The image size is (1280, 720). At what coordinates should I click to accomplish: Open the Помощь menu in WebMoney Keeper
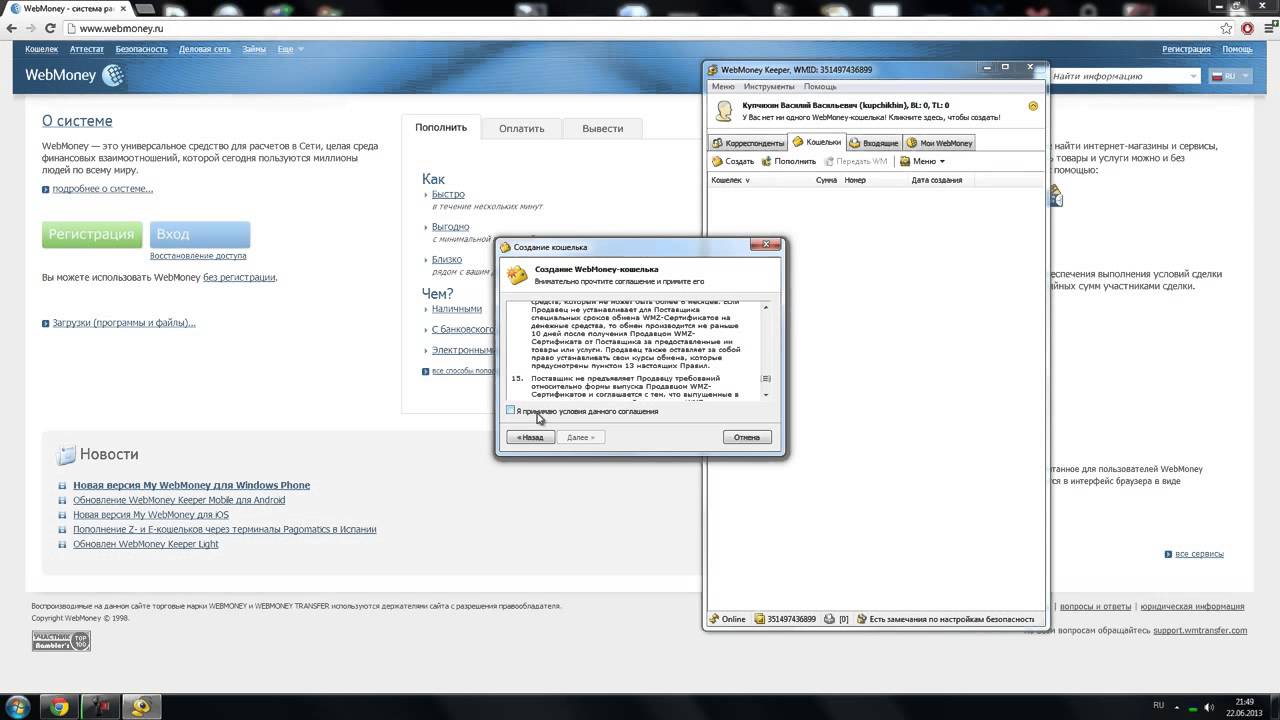click(820, 87)
